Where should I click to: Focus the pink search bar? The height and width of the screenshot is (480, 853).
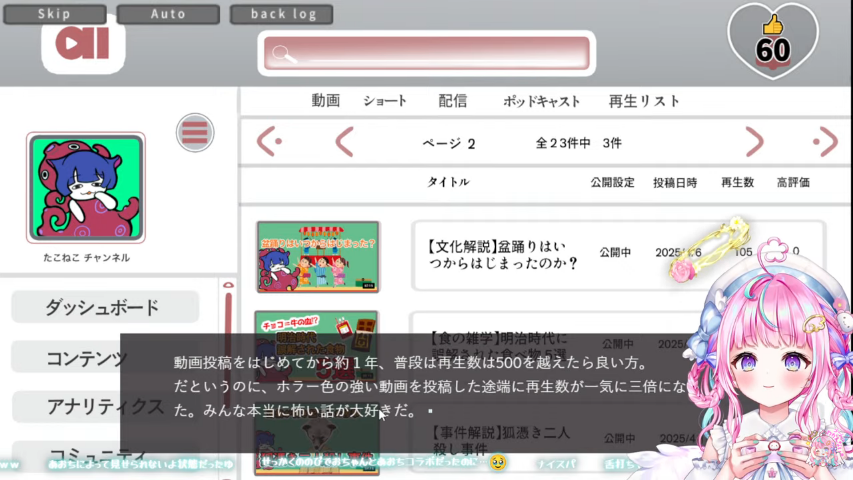(x=426, y=53)
